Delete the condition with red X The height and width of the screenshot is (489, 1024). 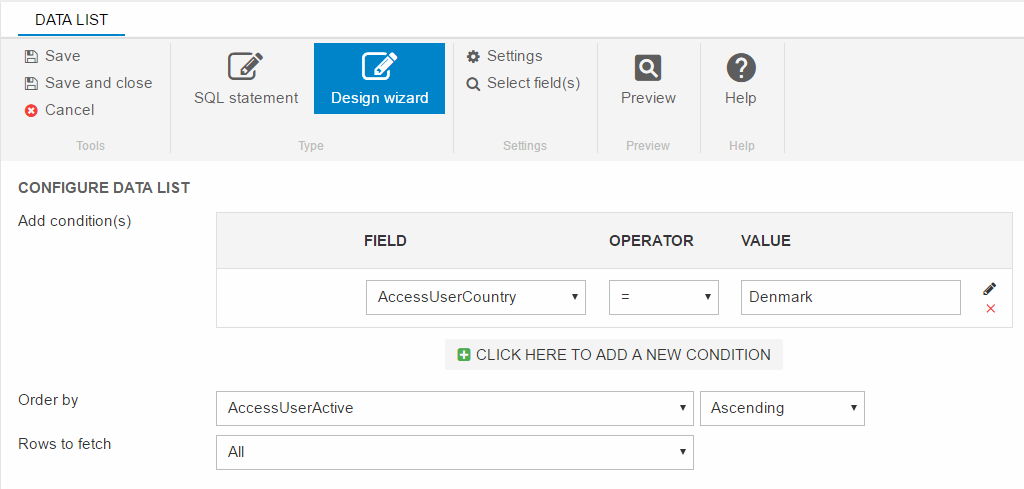point(990,309)
